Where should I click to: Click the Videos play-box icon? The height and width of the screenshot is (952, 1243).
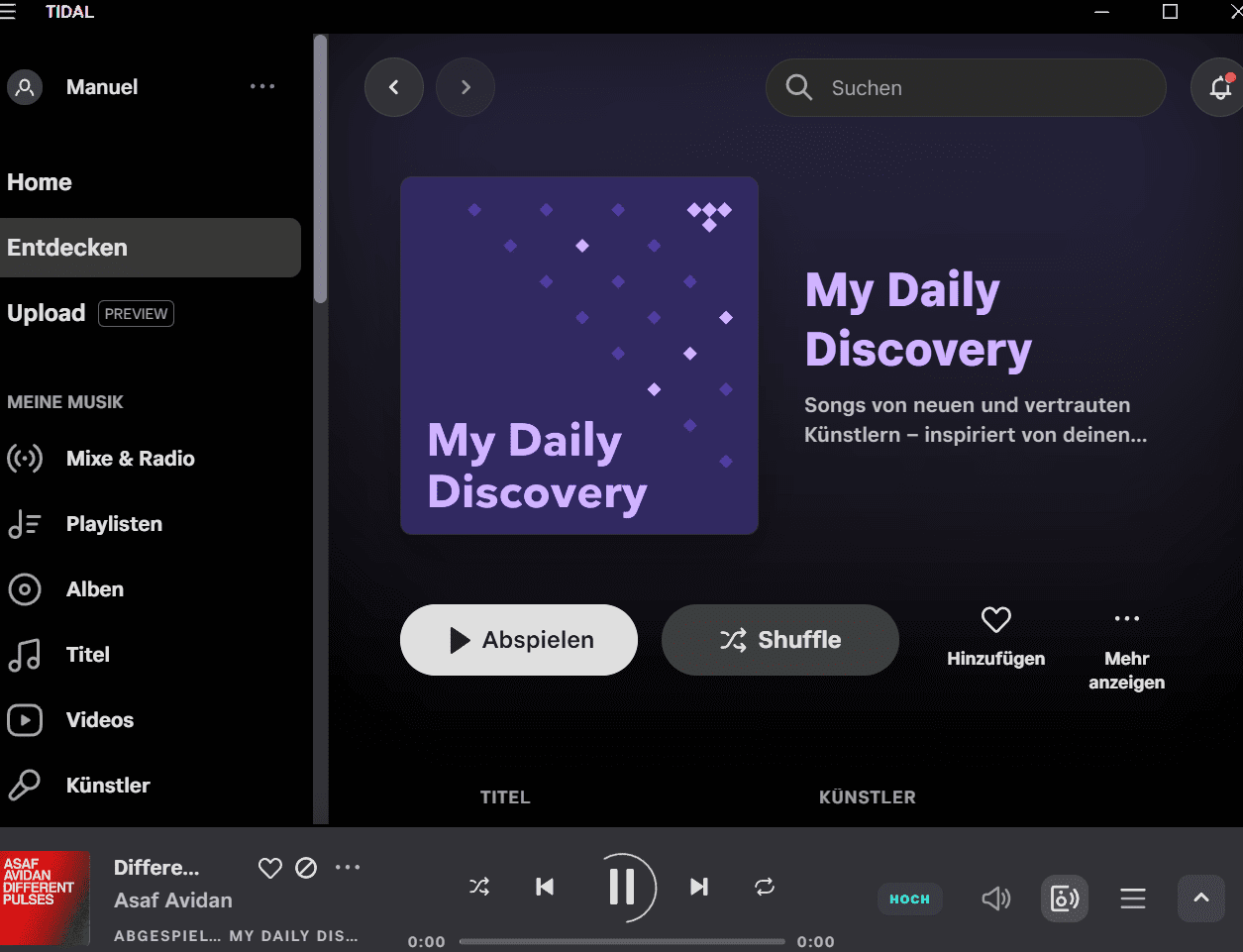tap(25, 720)
